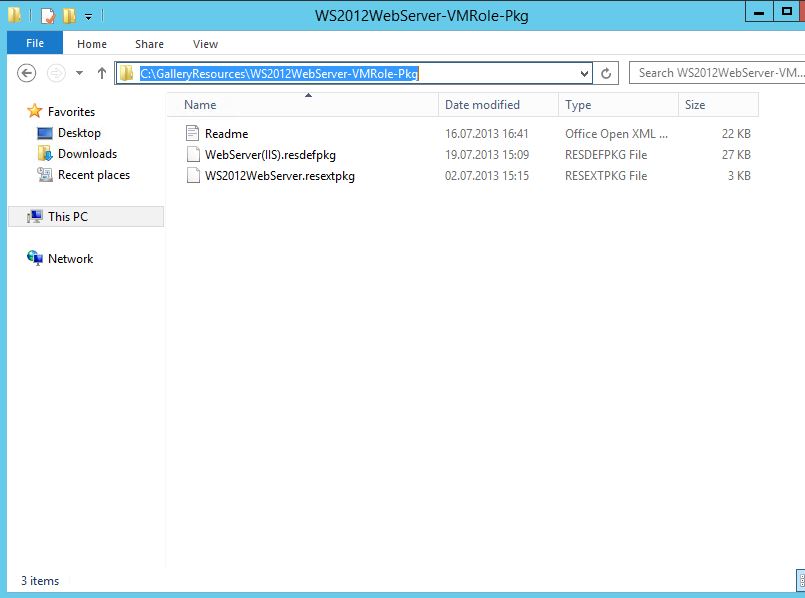Click the 3 KB size value
Viewport: 805px width, 598px height.
[739, 176]
